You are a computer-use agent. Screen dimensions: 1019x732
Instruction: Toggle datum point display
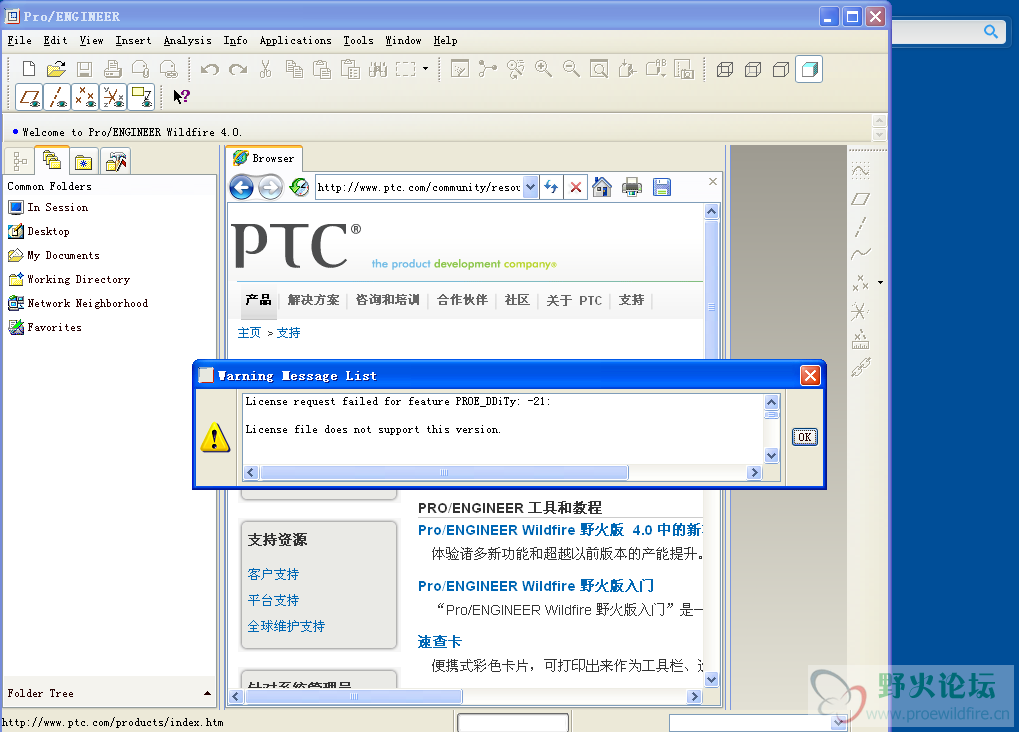coord(85,97)
